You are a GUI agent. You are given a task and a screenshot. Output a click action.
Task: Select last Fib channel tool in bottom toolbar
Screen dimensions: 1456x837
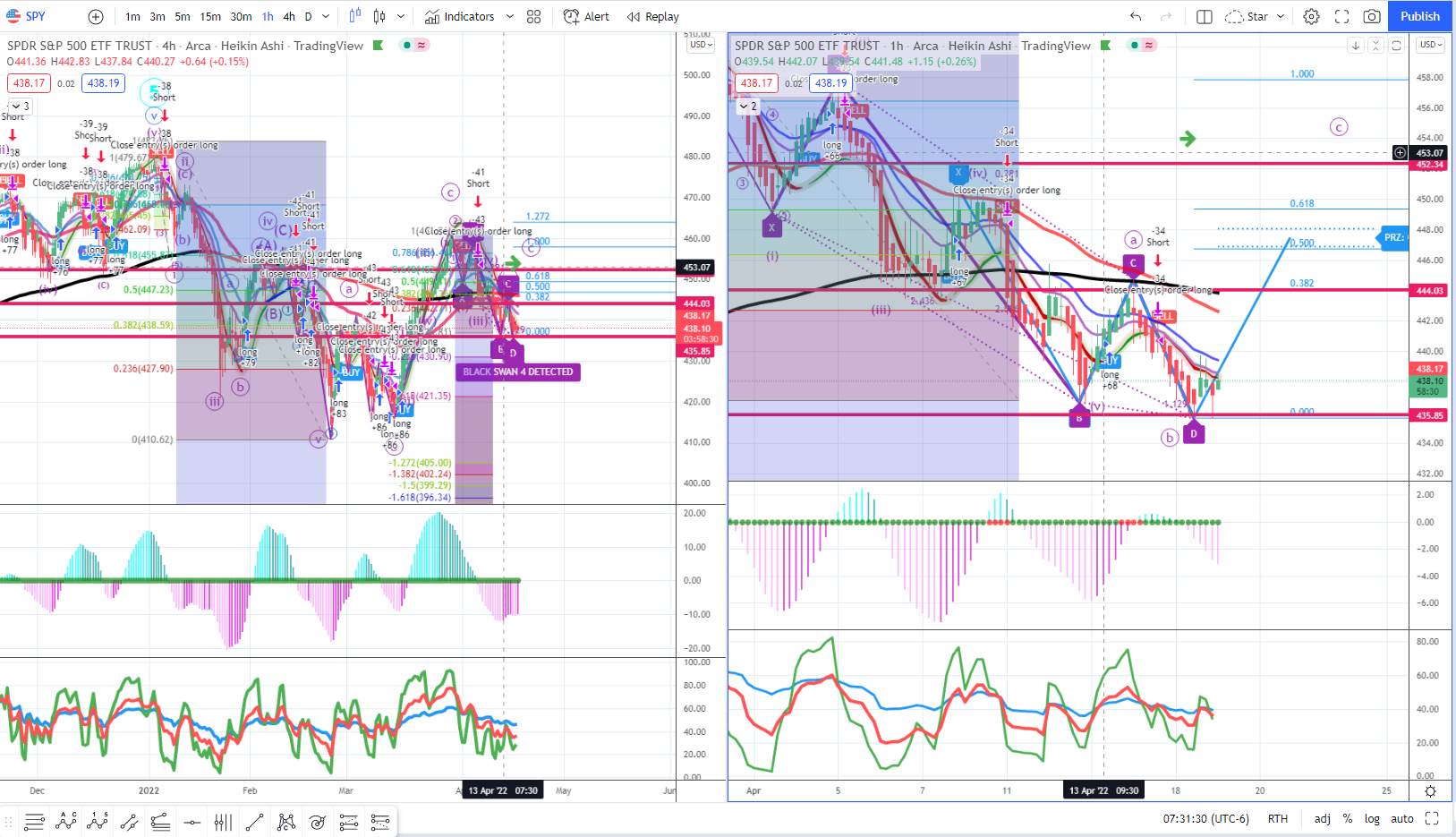[x=380, y=821]
